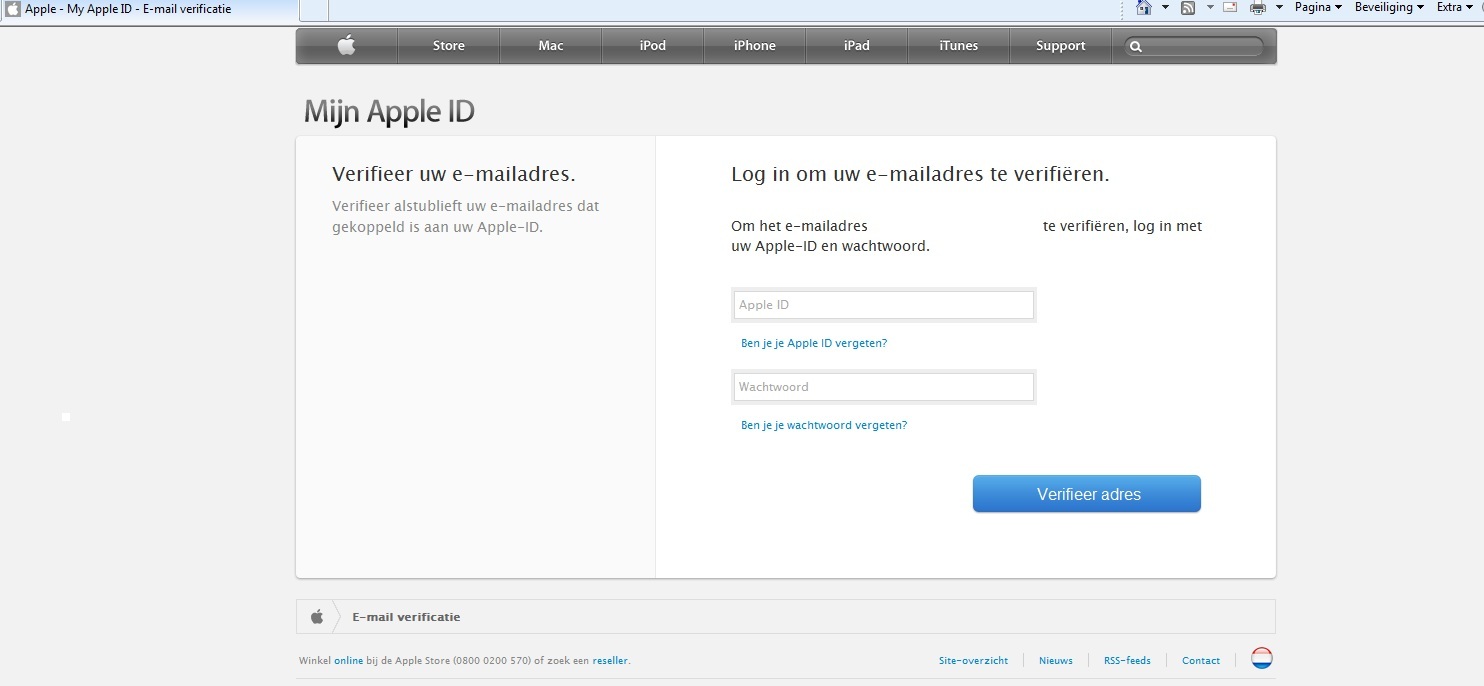
Task: Click the Verifieer adres button
Action: (1087, 494)
